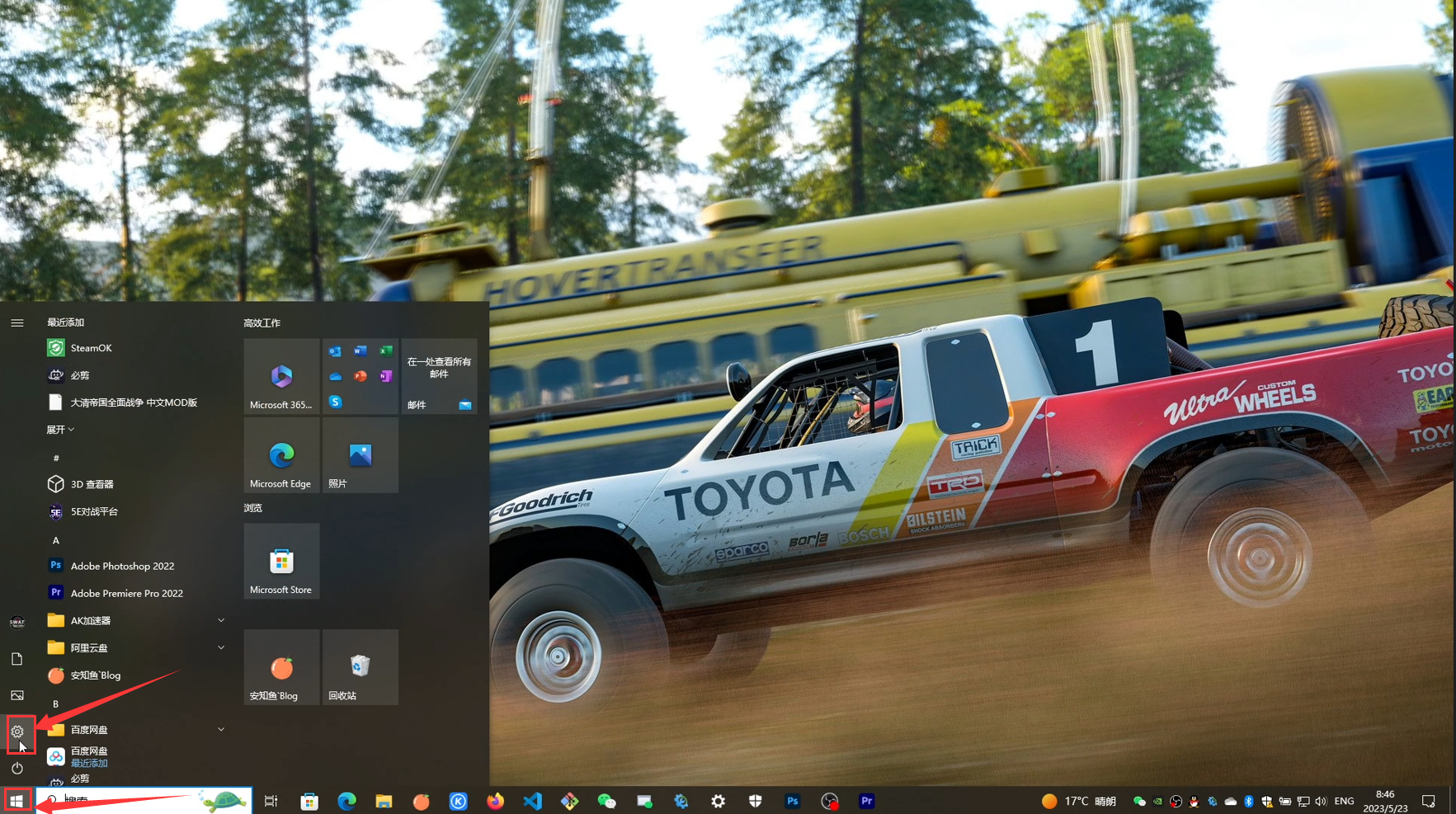1456x814 pixels.
Task: Launch Firefox from the taskbar
Action: (495, 801)
